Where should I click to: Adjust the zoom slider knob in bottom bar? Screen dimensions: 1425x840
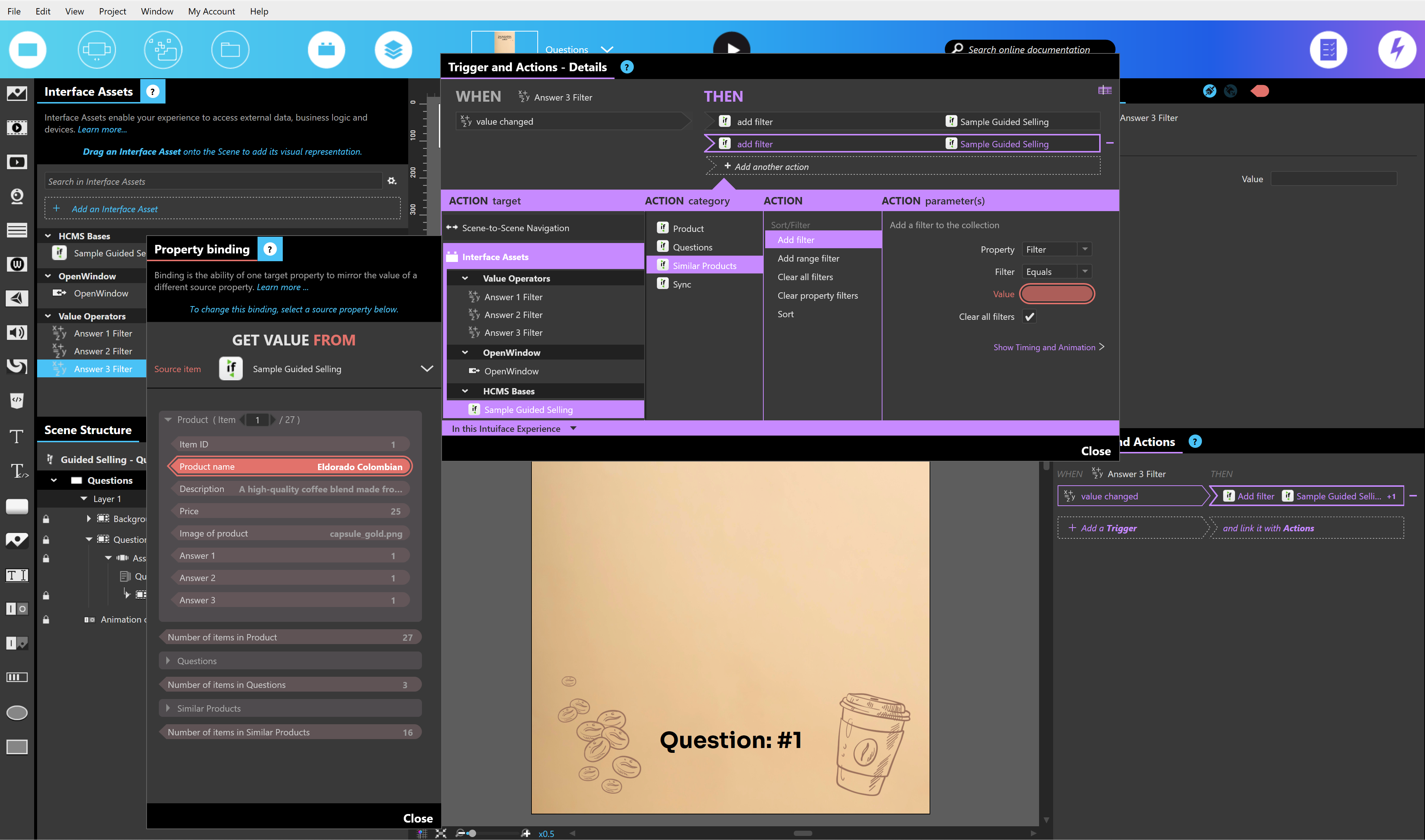(x=472, y=833)
